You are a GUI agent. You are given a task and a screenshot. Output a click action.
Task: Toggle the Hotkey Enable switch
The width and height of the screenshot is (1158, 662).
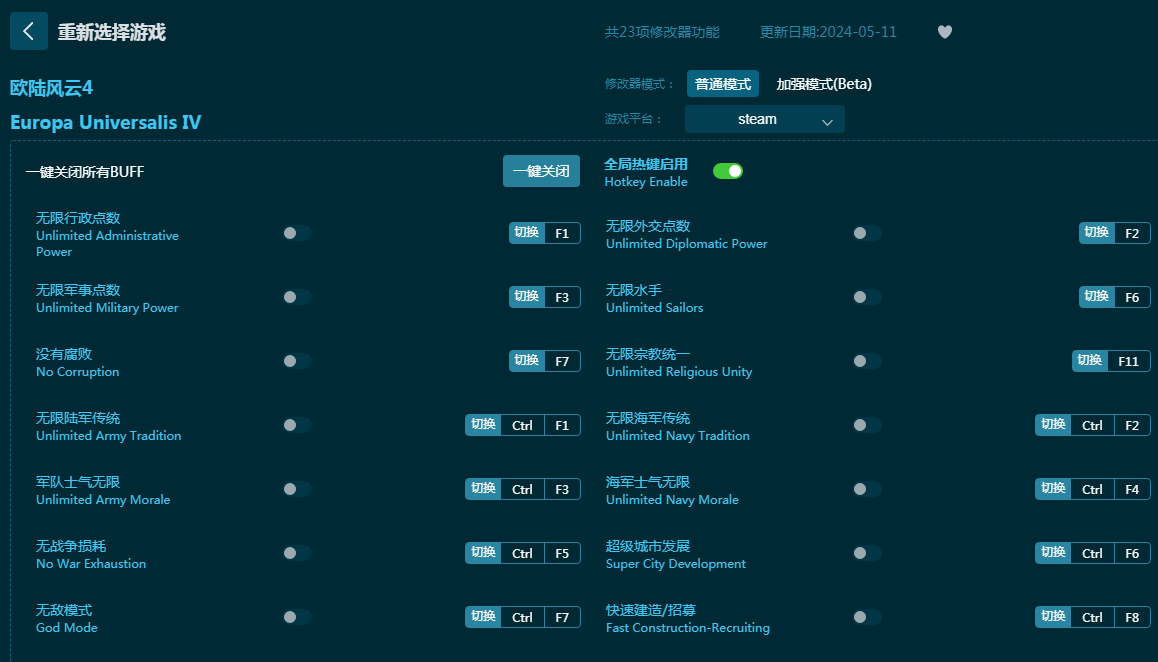[727, 171]
